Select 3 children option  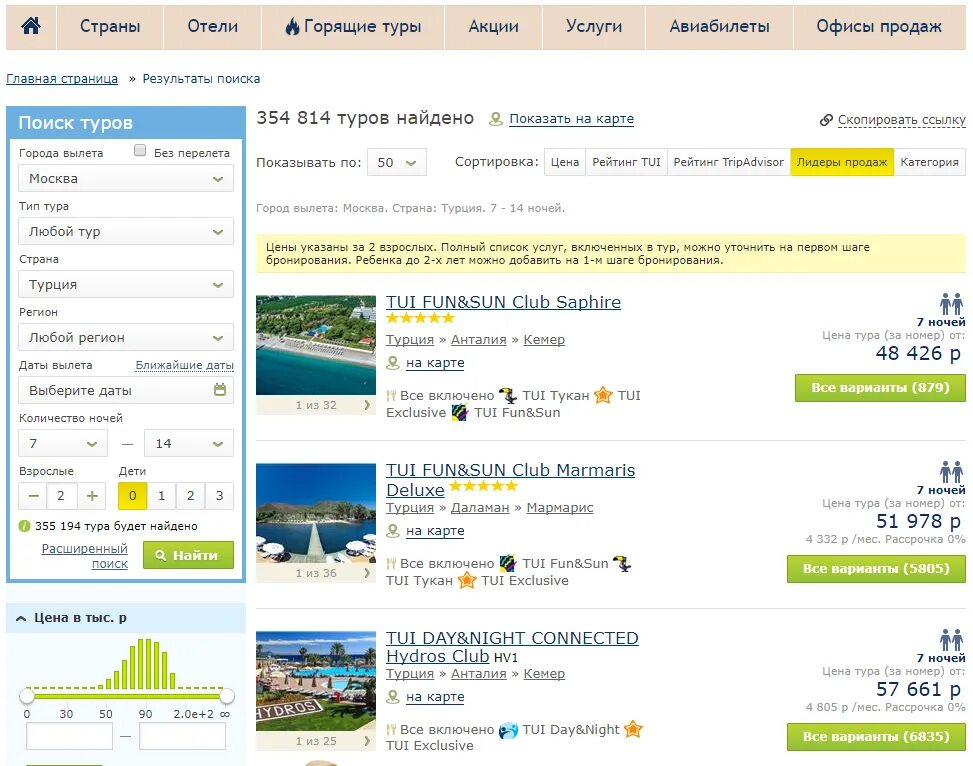[219, 495]
